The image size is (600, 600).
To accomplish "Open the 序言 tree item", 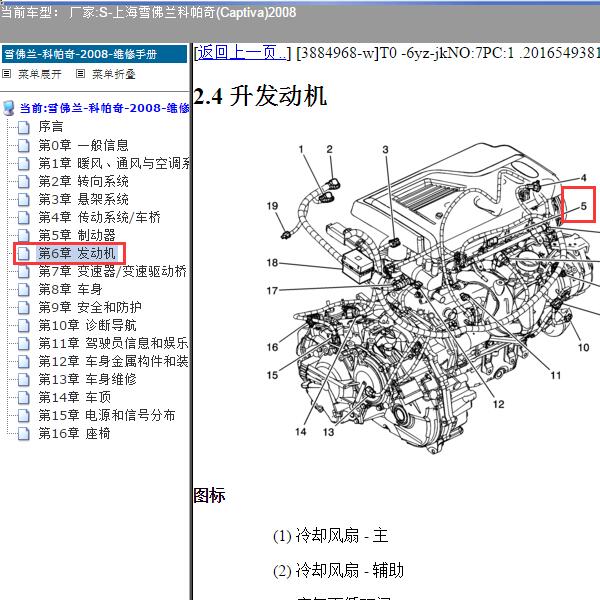I will (51, 127).
